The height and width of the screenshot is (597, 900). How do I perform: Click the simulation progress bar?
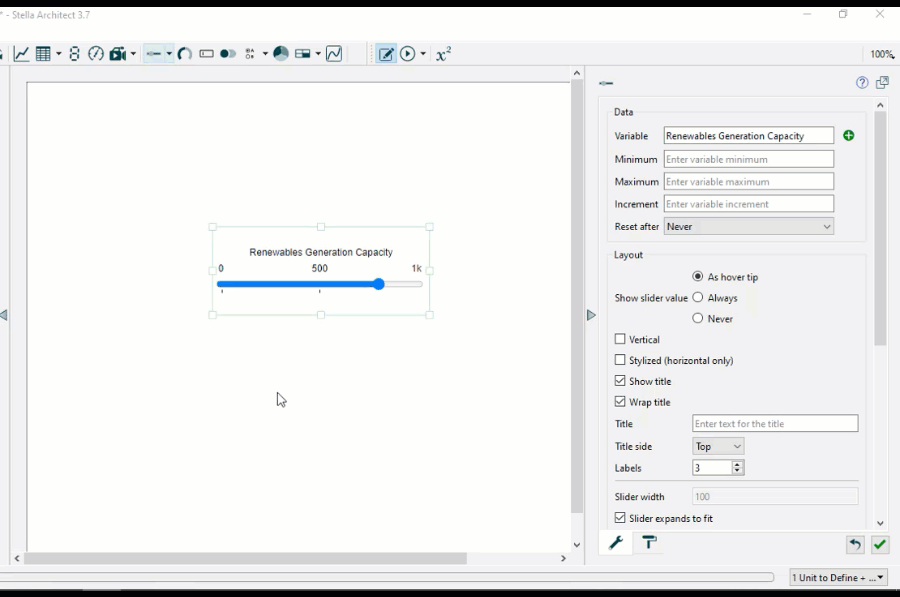(x=386, y=577)
